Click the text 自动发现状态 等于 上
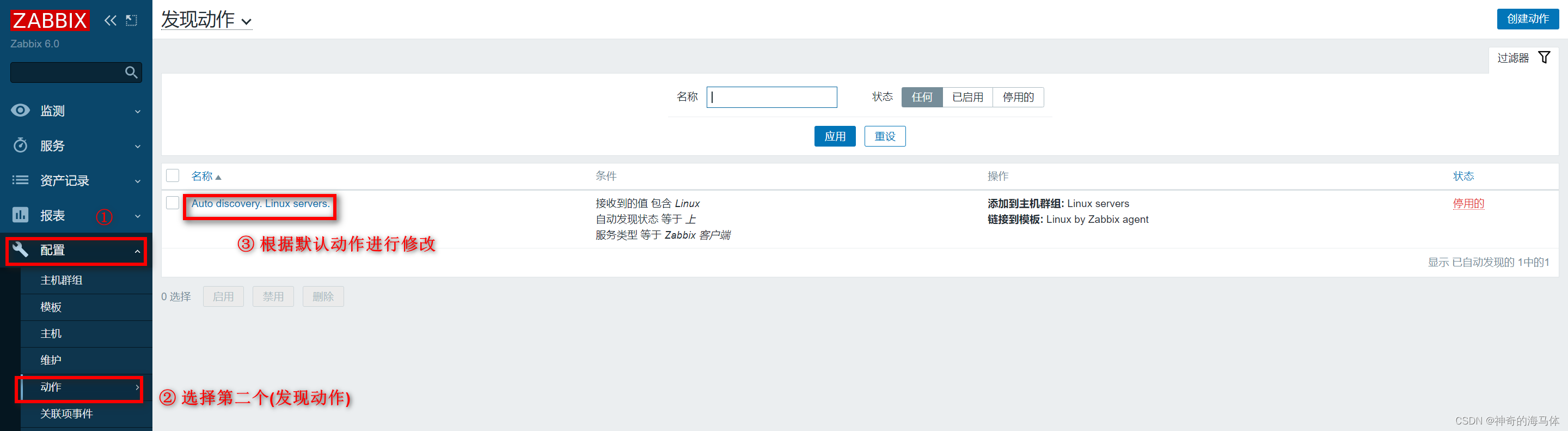Image resolution: width=1568 pixels, height=431 pixels. [x=646, y=219]
